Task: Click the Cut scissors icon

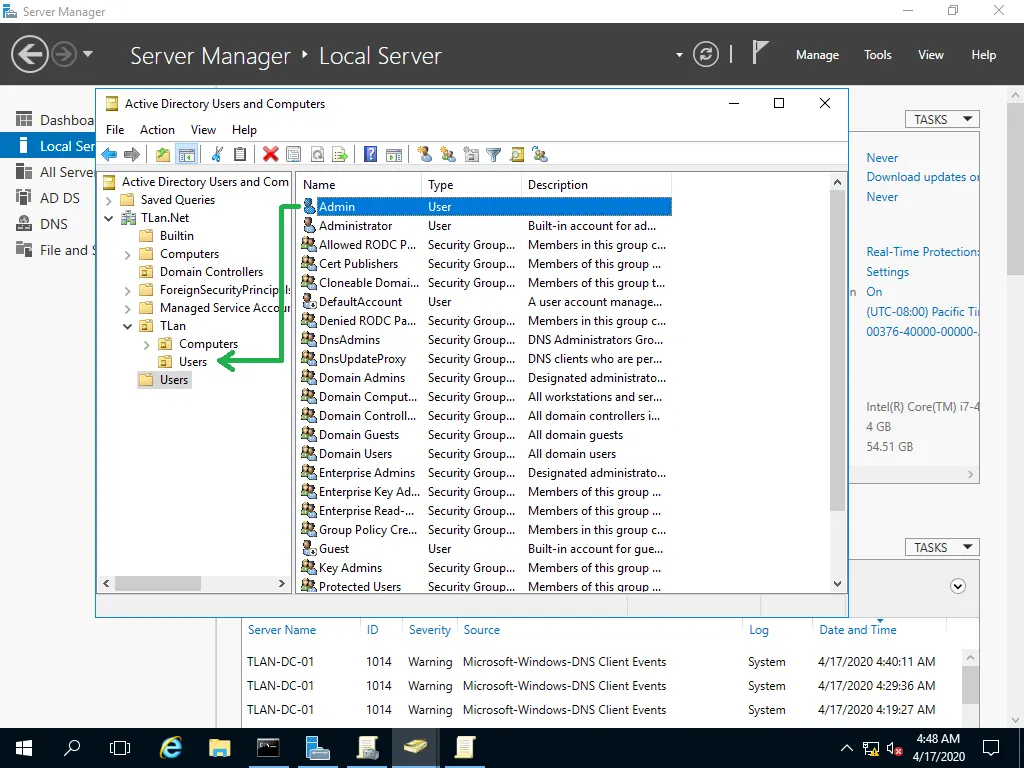Action: point(217,155)
